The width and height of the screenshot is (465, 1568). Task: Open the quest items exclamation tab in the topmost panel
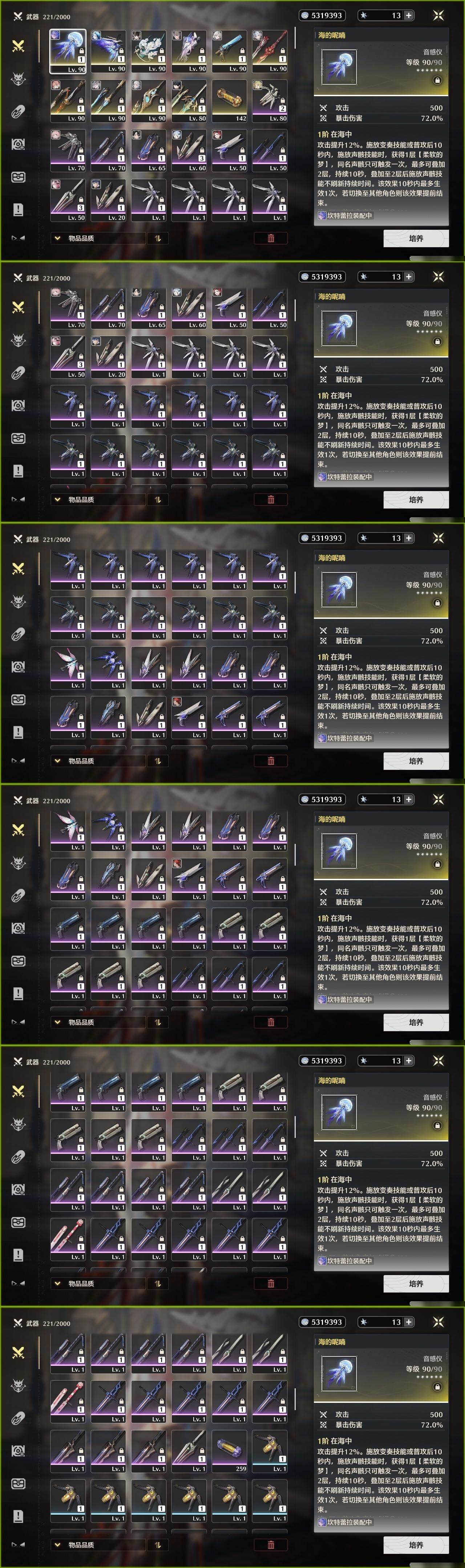pos(18,209)
